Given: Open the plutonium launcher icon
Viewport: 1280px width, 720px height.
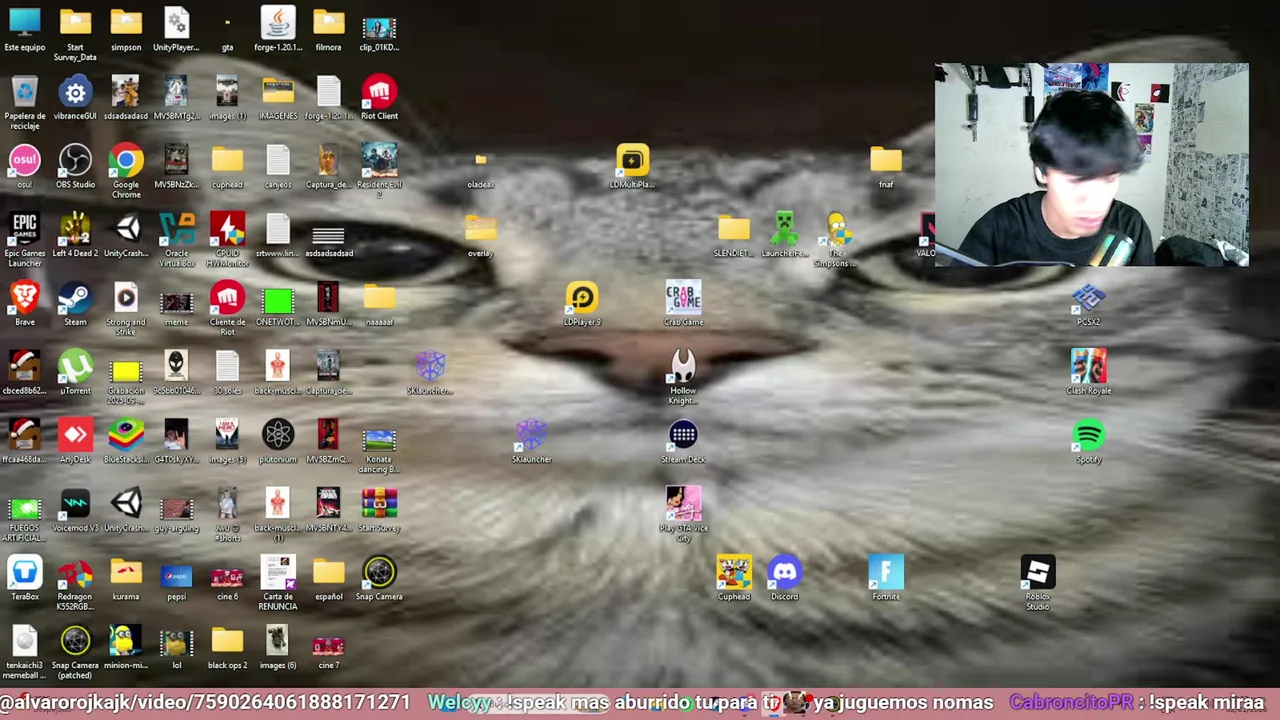Looking at the screenshot, I should pos(278,442).
